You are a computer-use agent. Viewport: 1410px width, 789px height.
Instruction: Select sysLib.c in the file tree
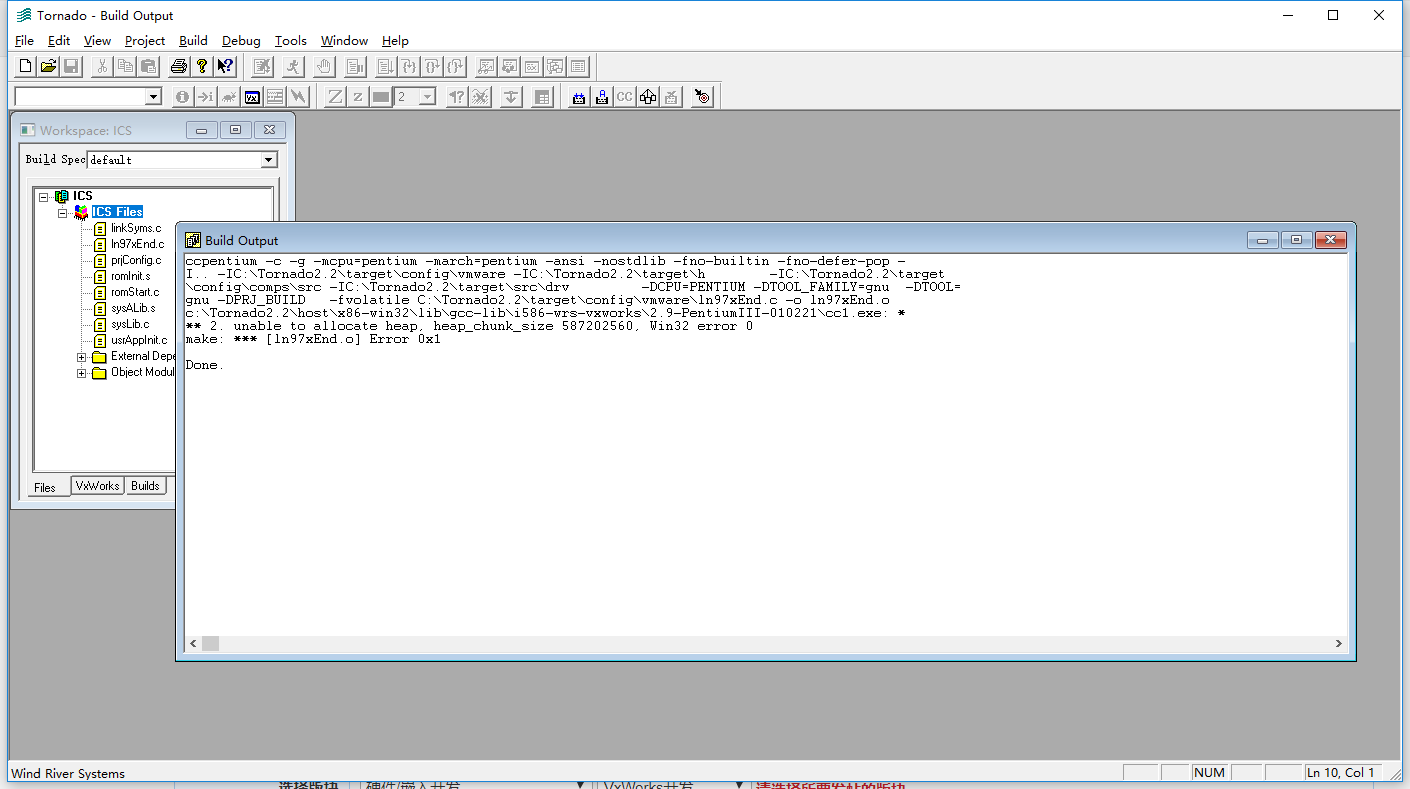(x=130, y=324)
